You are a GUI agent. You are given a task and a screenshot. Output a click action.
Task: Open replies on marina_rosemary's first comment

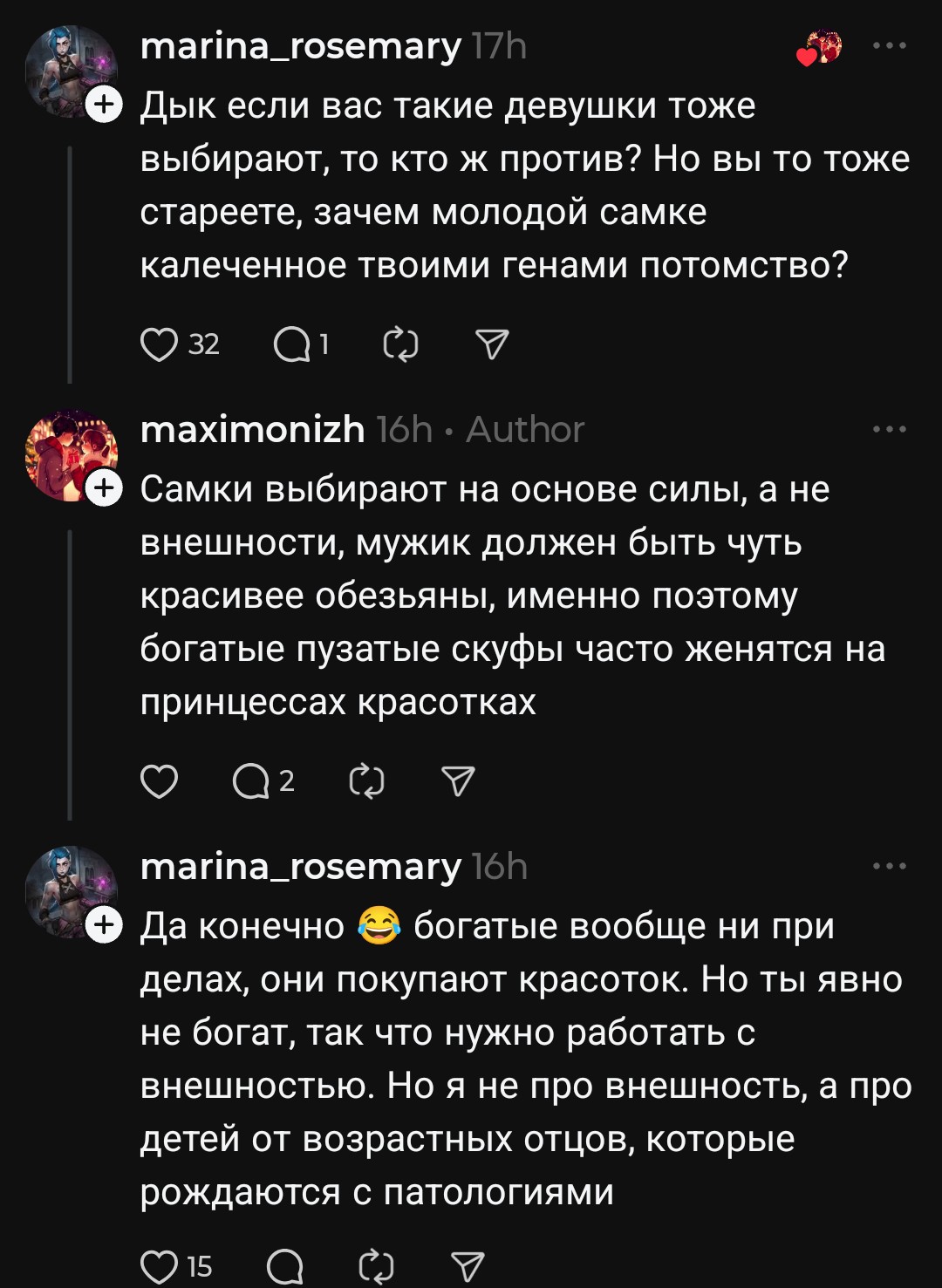292,345
